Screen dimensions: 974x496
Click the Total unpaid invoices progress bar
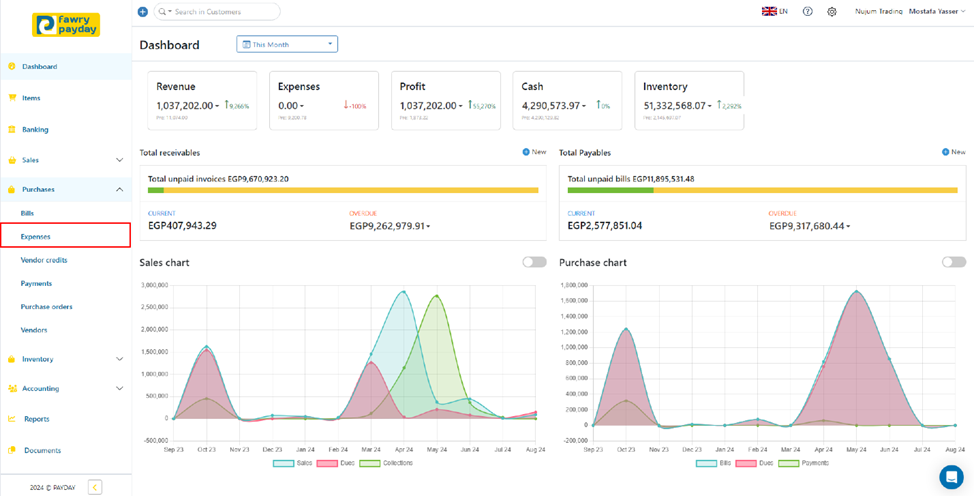click(x=343, y=190)
